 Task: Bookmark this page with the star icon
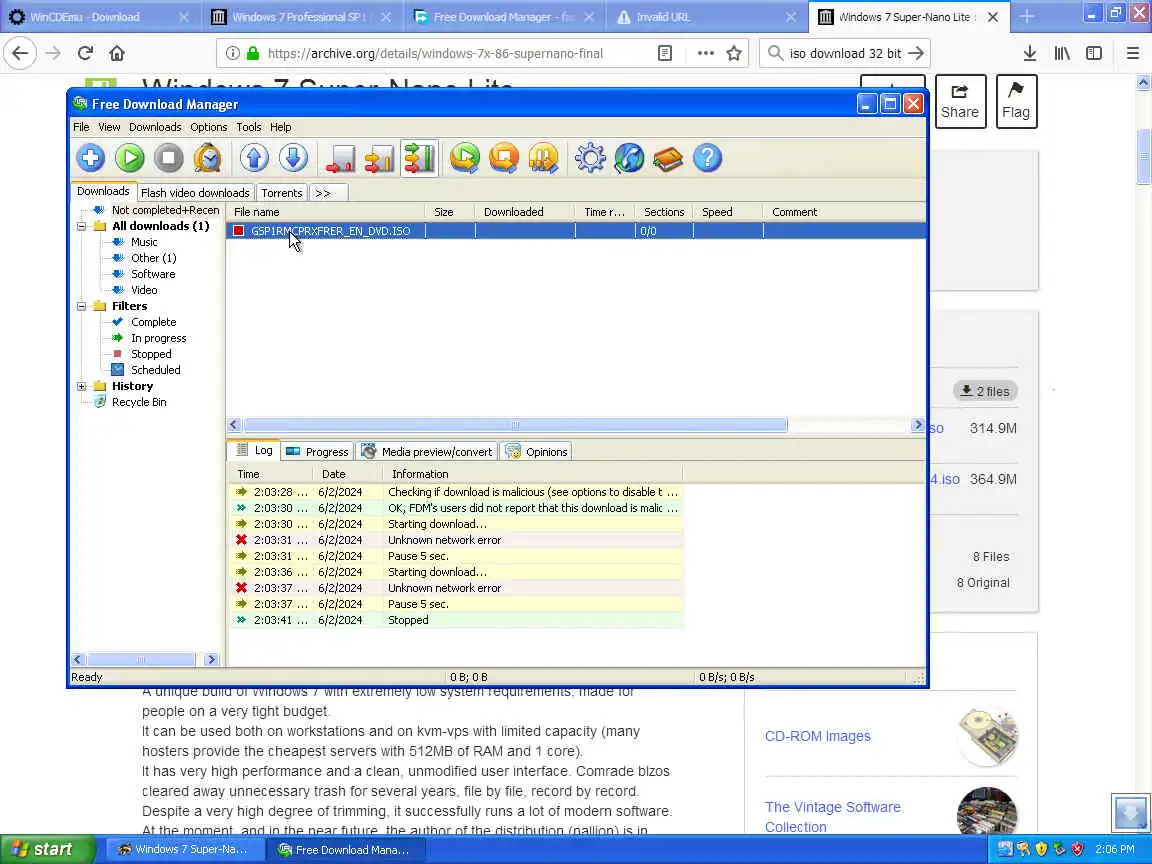tap(734, 53)
